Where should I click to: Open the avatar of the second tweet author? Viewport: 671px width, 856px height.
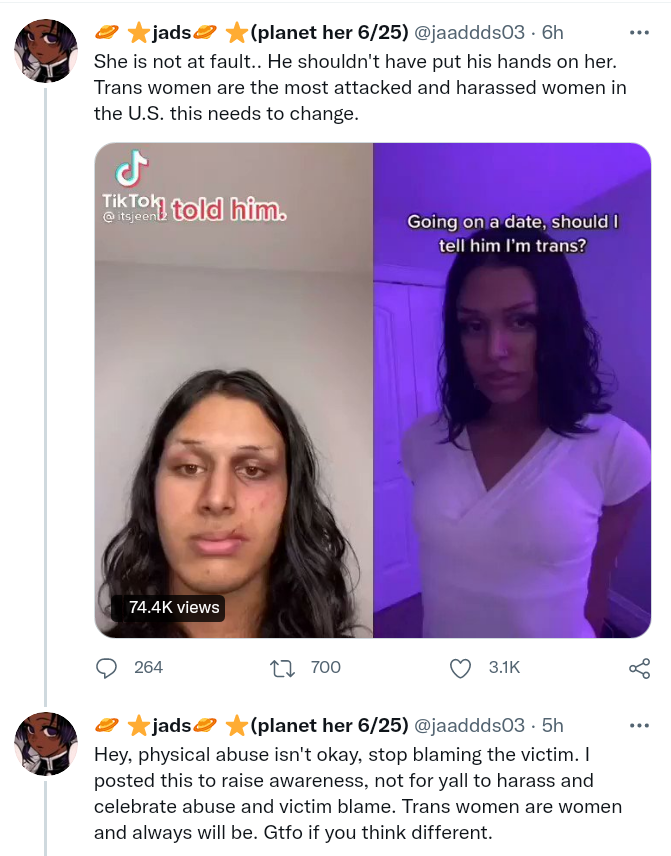point(46,744)
